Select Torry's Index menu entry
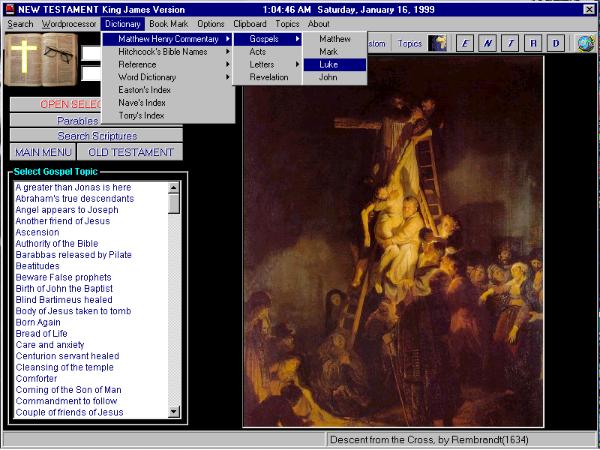 (168, 116)
